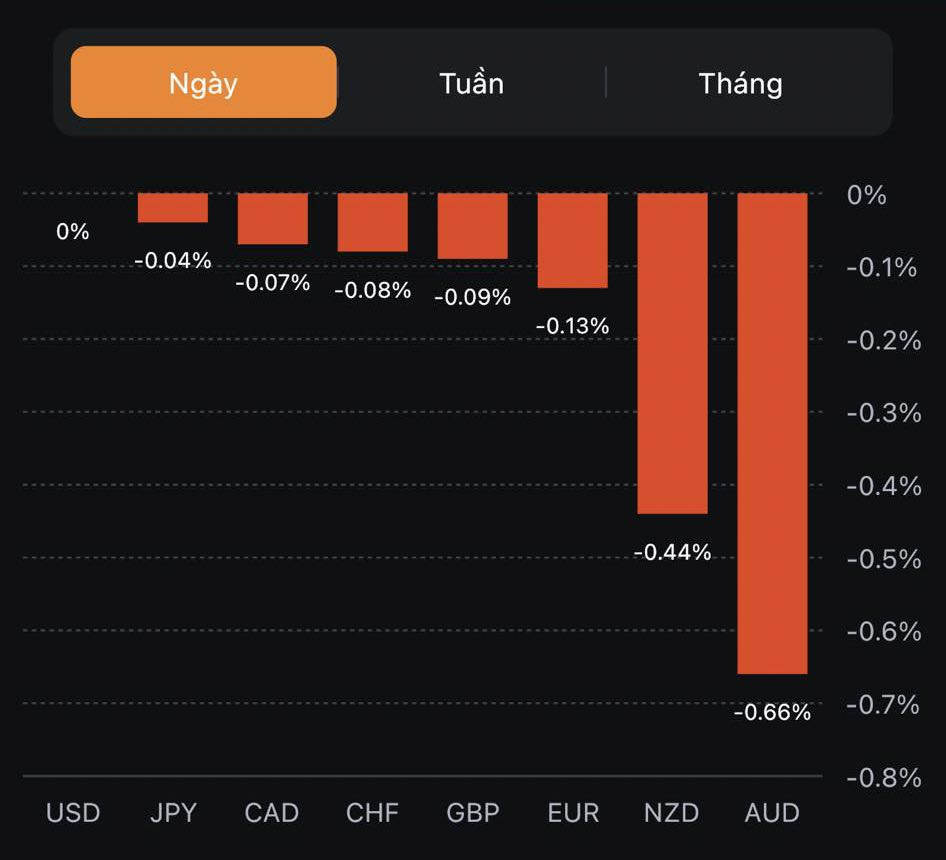Click the NZD bar in the chart
946x860 pixels.
click(672, 352)
